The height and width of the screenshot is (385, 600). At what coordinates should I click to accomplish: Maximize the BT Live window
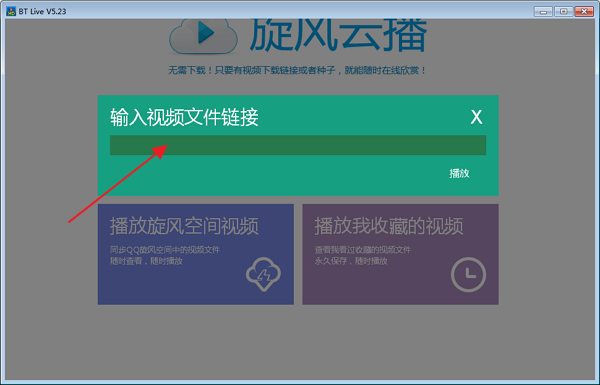pyautogui.click(x=564, y=11)
